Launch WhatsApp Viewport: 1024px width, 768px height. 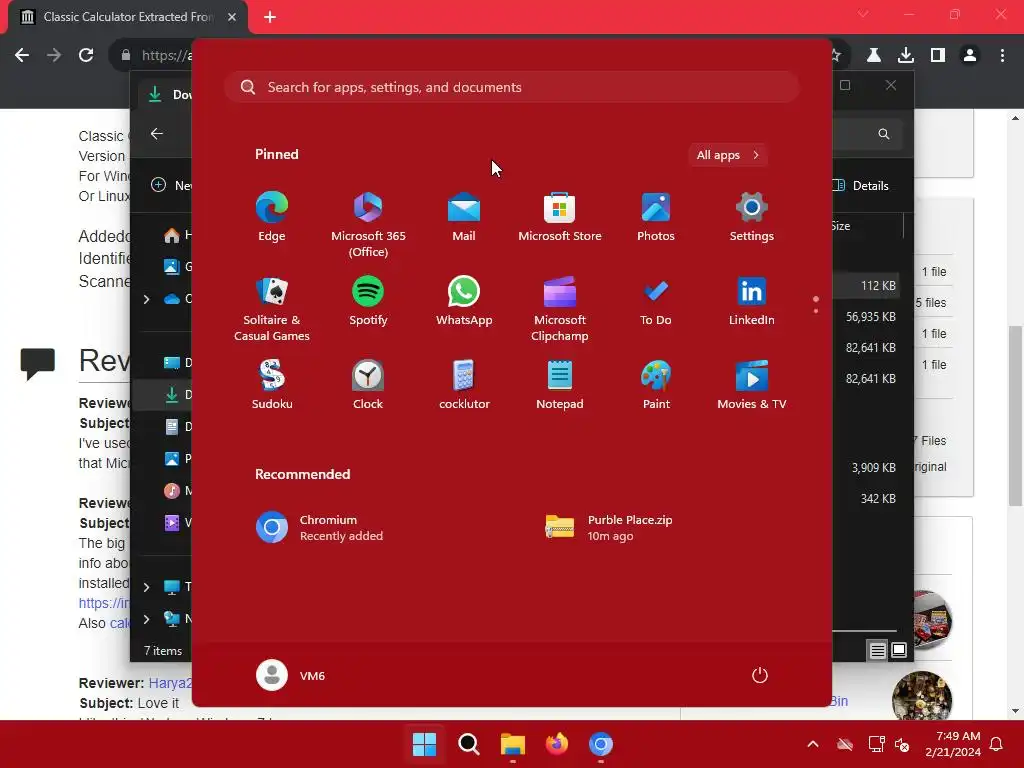(464, 301)
